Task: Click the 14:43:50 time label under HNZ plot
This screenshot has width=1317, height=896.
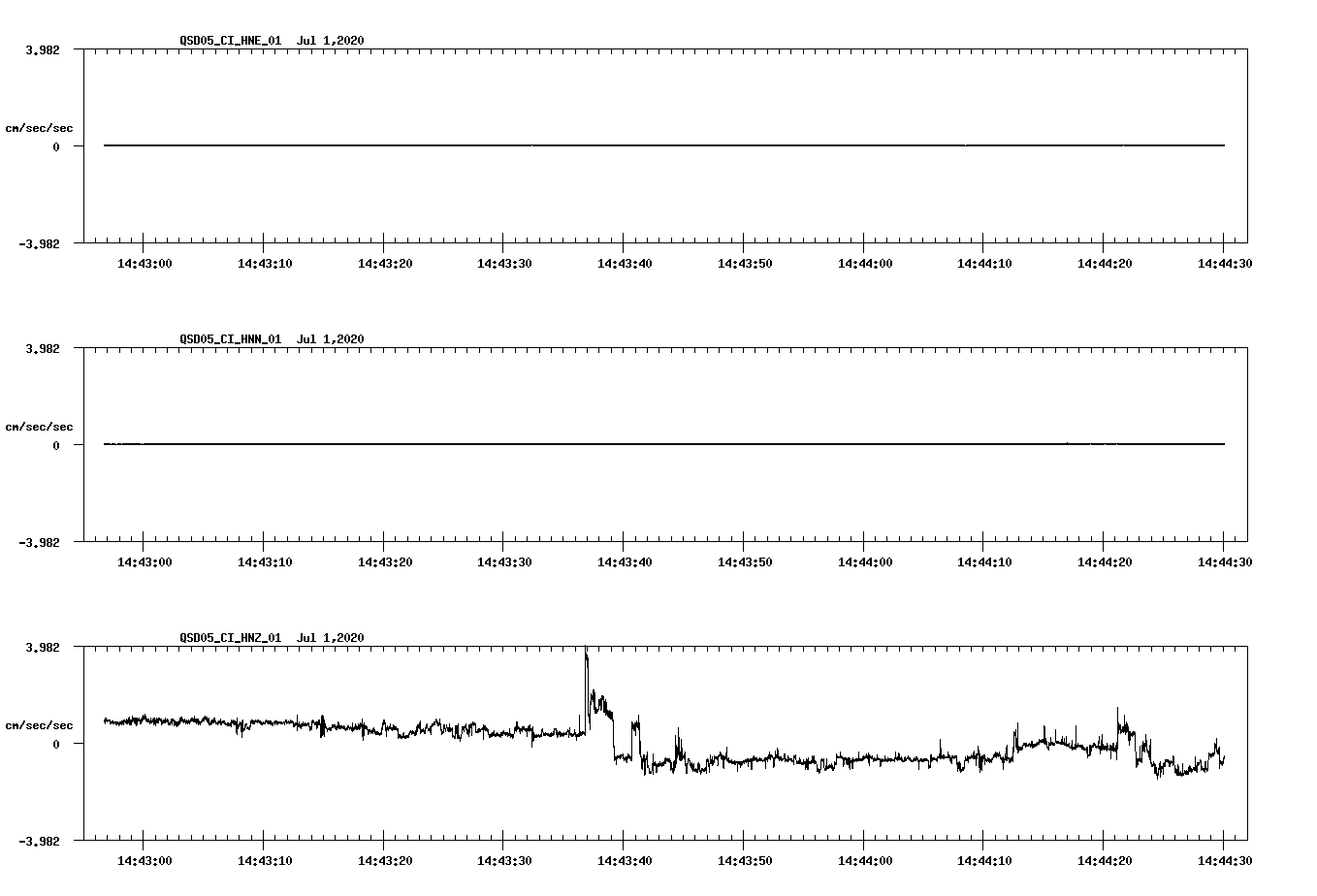Action: coord(744,860)
